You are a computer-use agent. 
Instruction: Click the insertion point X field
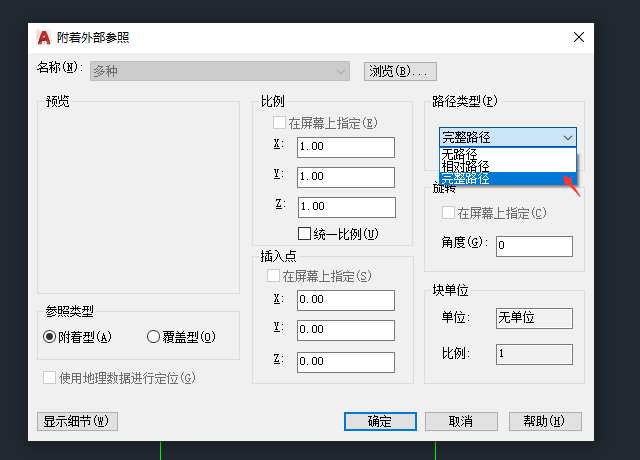(345, 300)
